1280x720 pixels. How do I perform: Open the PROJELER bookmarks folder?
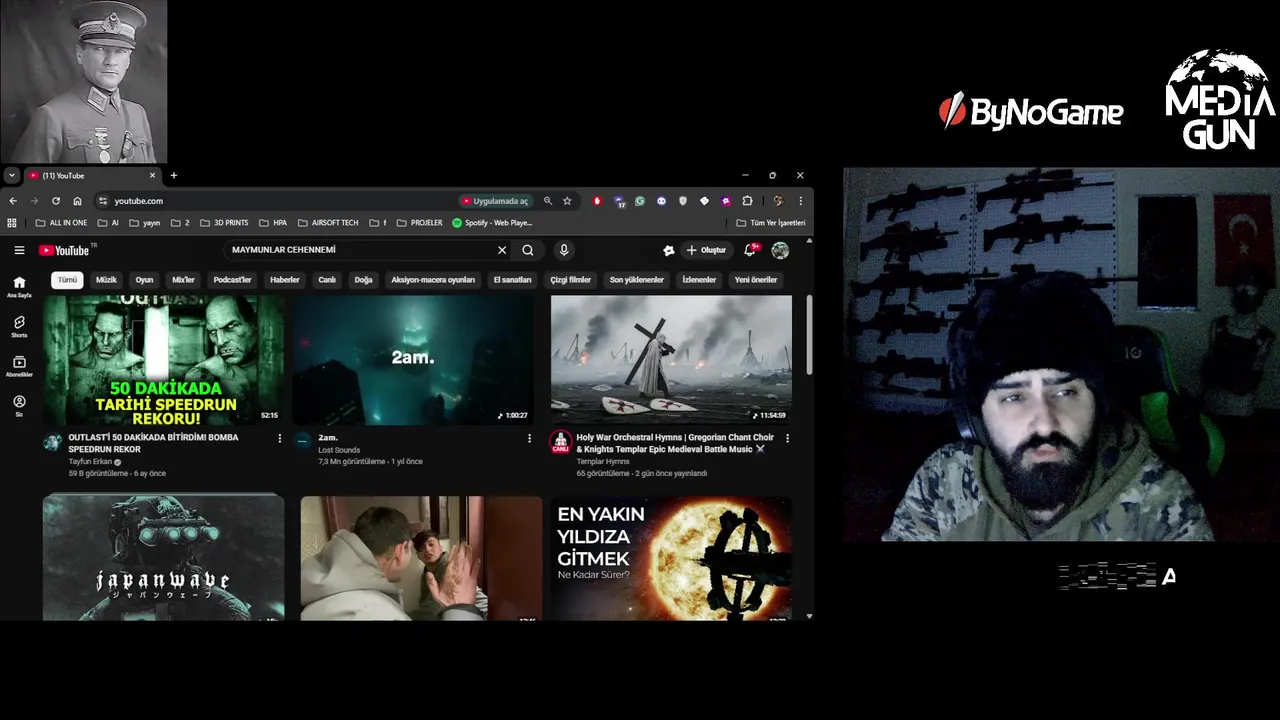pyautogui.click(x=419, y=223)
